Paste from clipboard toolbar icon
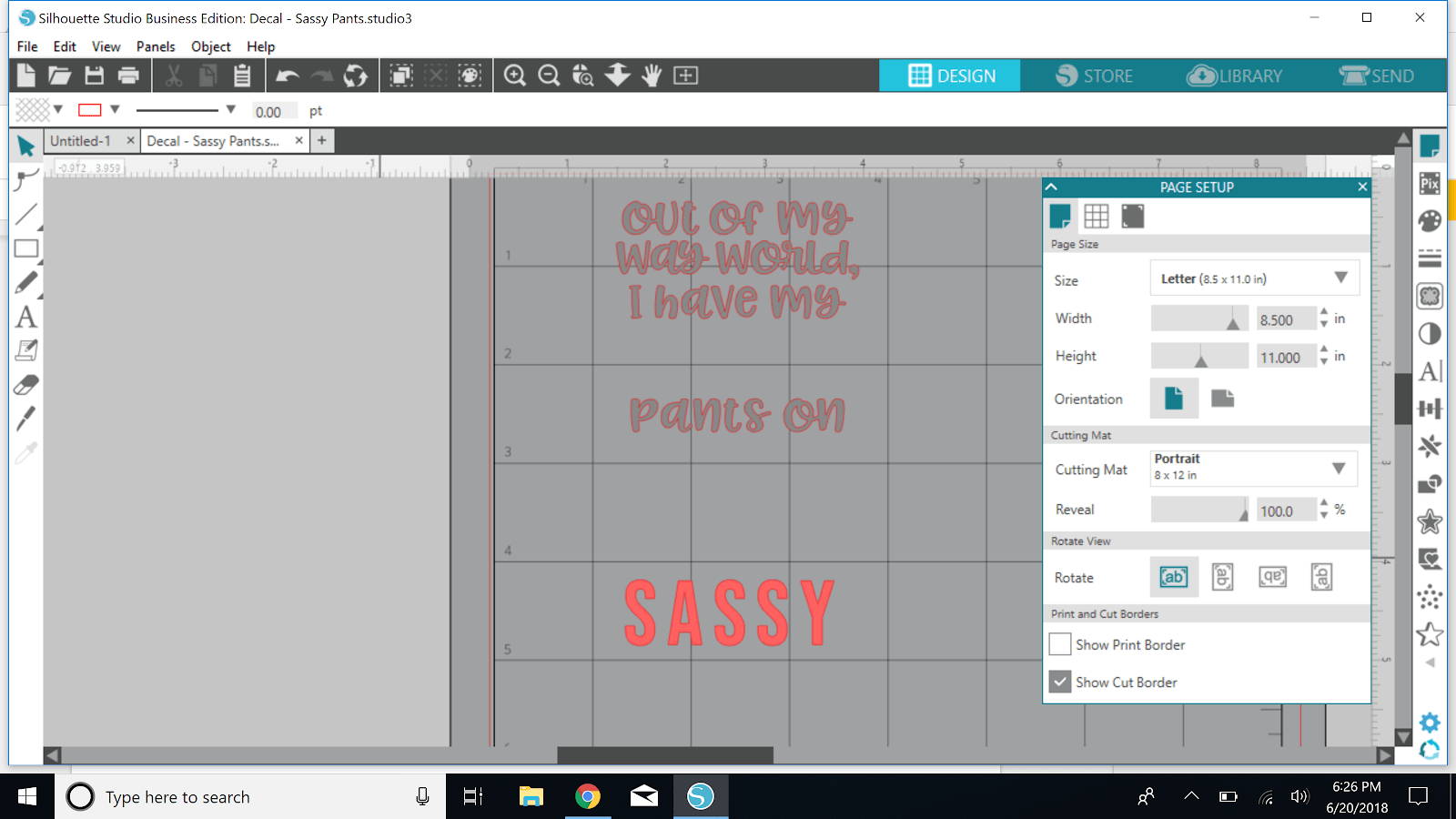1456x819 pixels. (x=242, y=76)
